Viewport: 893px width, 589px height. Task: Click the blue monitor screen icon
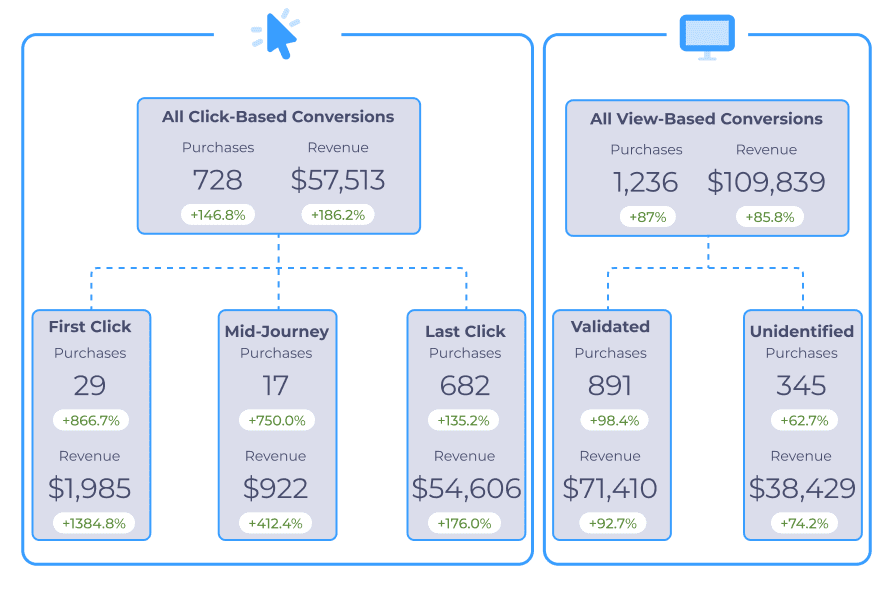(707, 35)
